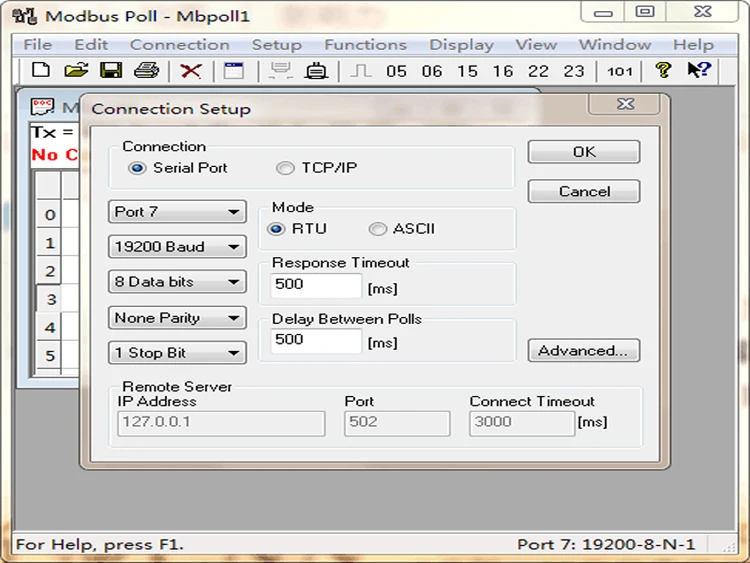
Task: Click the Response Timeout input field
Action: coord(316,285)
